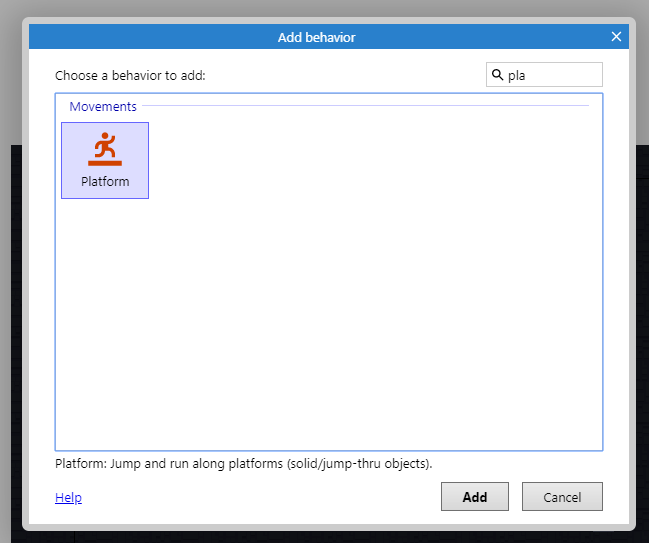649x543 pixels.
Task: Click the "Choose a behavior to add" label
Action: [130, 75]
